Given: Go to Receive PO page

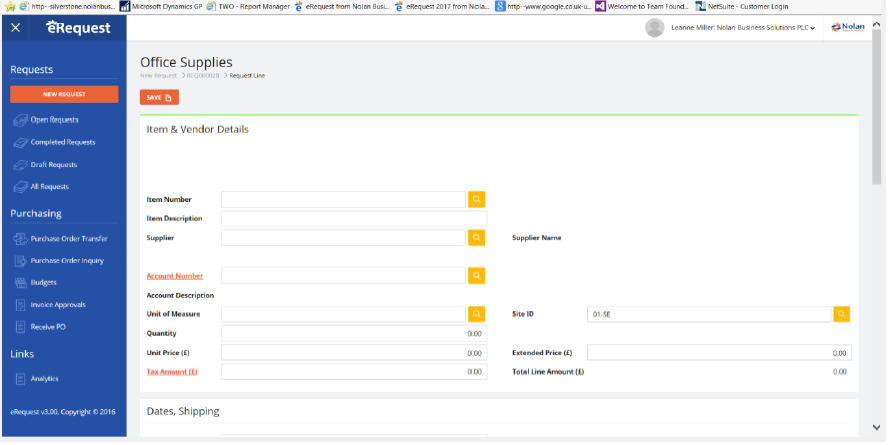Looking at the screenshot, I should click(x=48, y=327).
